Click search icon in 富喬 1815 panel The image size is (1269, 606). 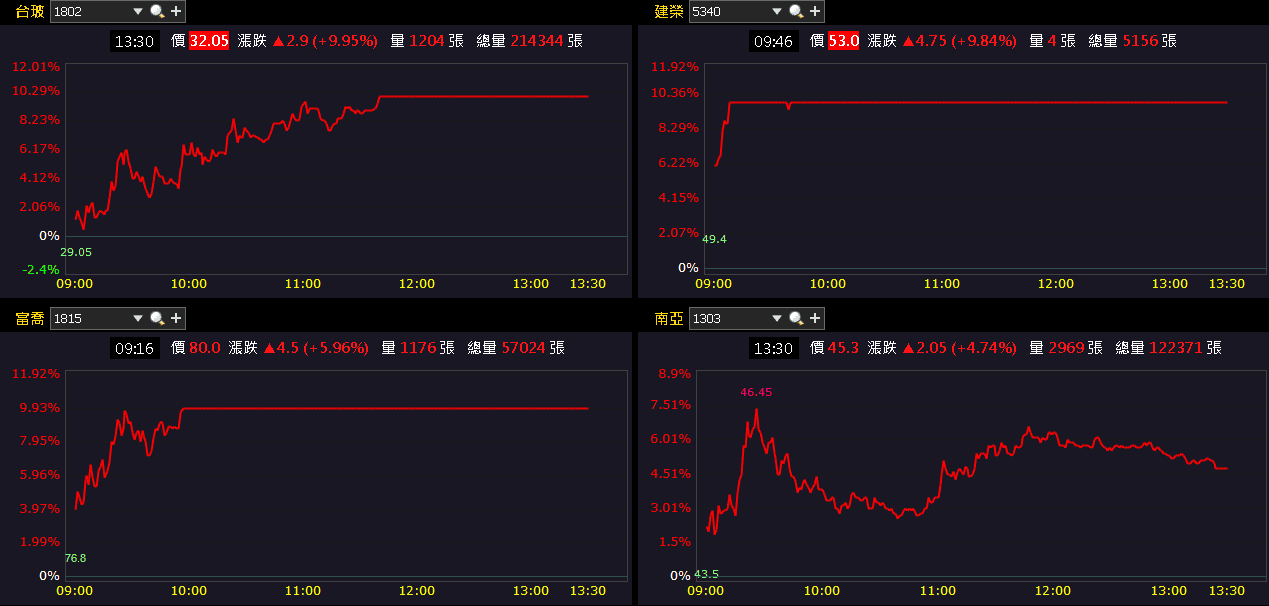tap(157, 318)
